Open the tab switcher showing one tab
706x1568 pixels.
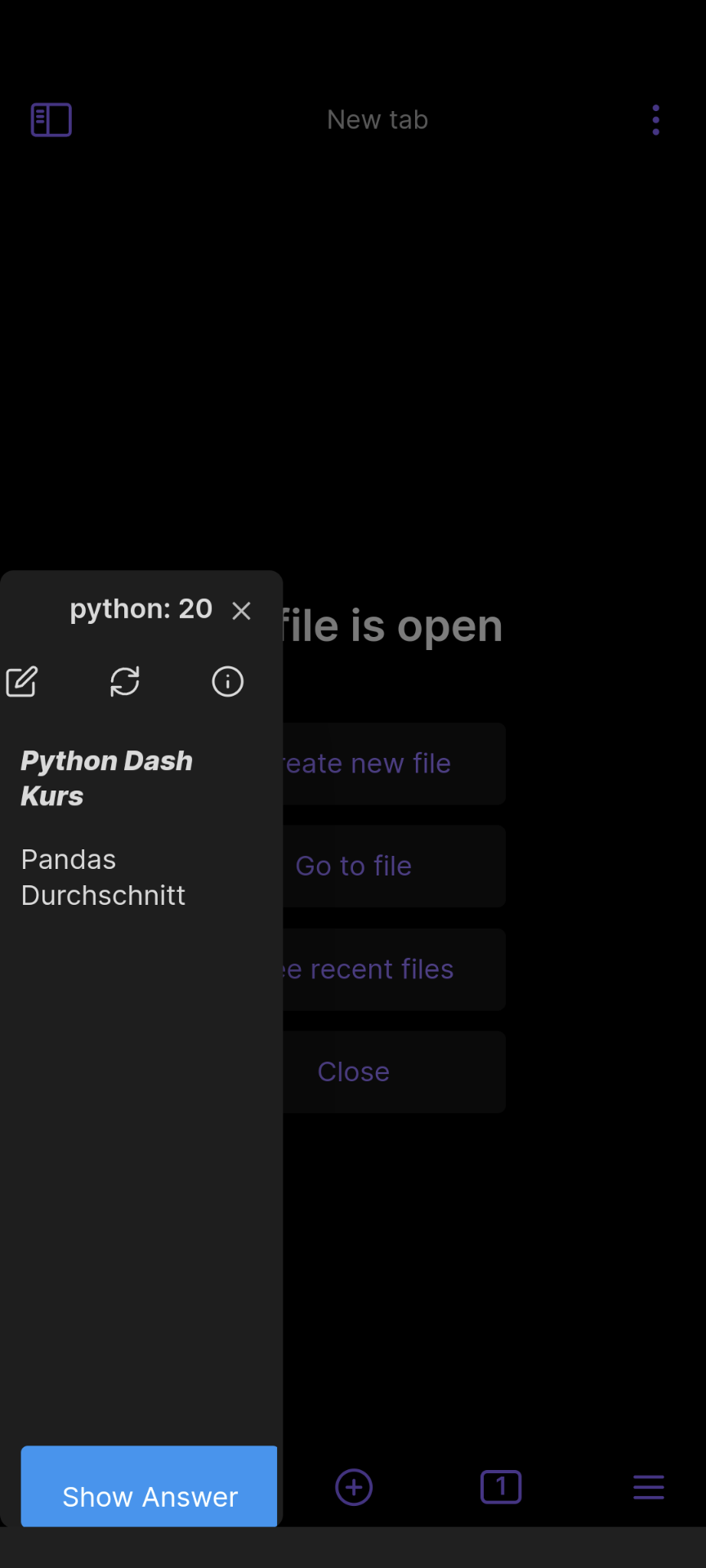pyautogui.click(x=501, y=1486)
